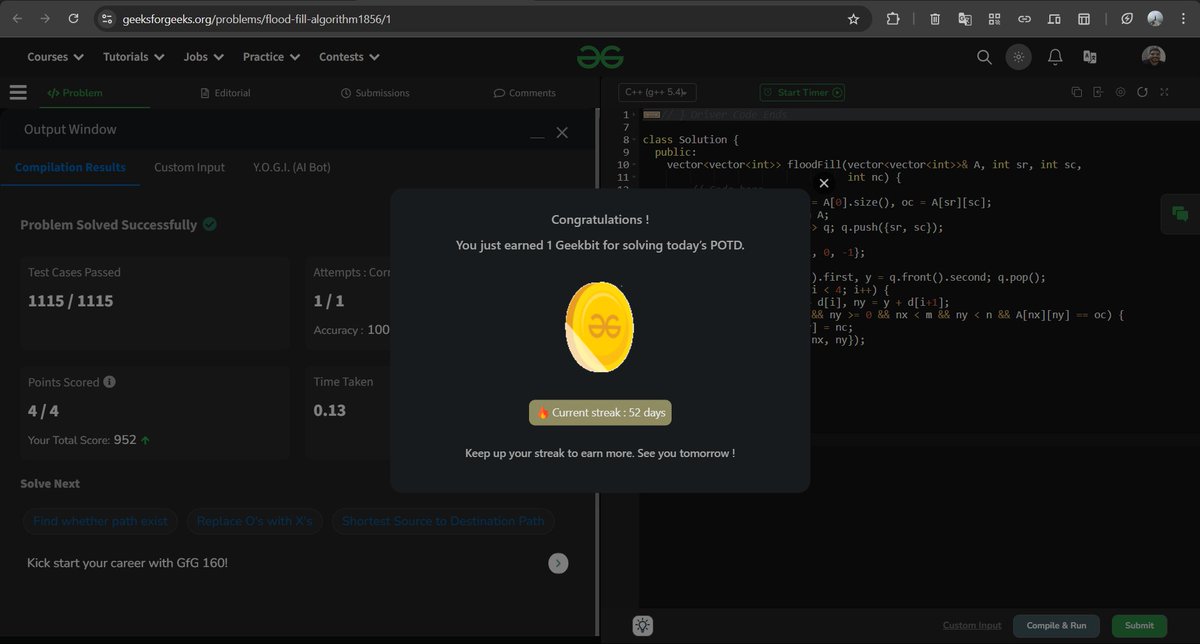Open Shortest Source to Destination Path problem

(x=443, y=521)
